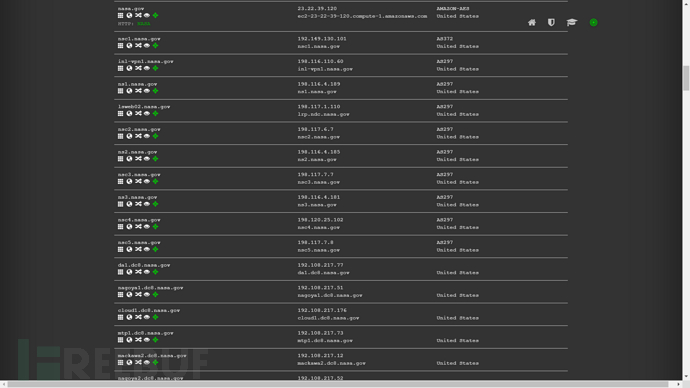Open the graduation cap icon in navigation
690x388 pixels.
pos(572,22)
